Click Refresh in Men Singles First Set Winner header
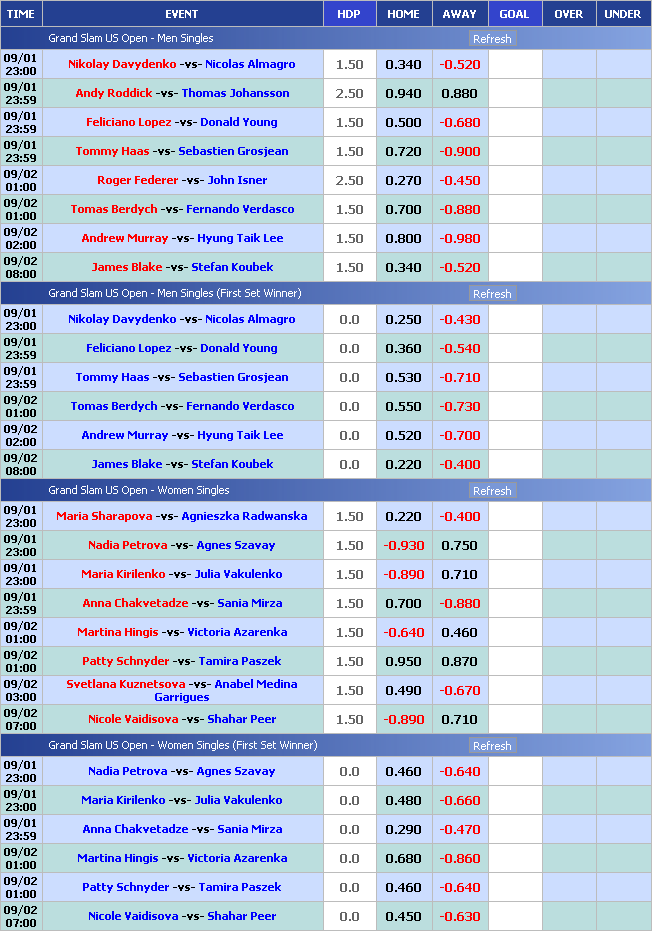The width and height of the screenshot is (652, 931). tap(491, 294)
